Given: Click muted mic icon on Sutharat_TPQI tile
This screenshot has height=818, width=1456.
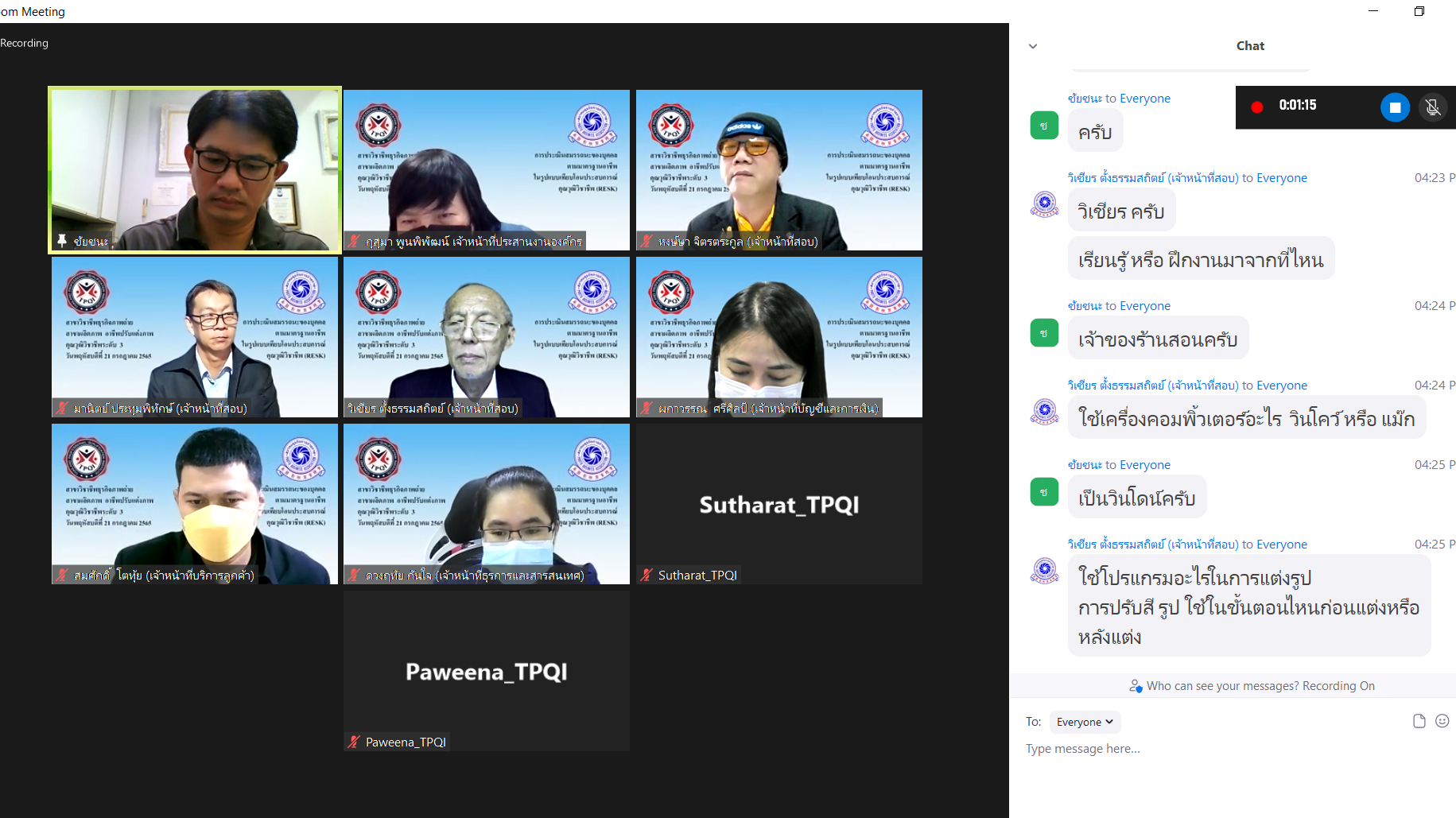Looking at the screenshot, I should [647, 575].
